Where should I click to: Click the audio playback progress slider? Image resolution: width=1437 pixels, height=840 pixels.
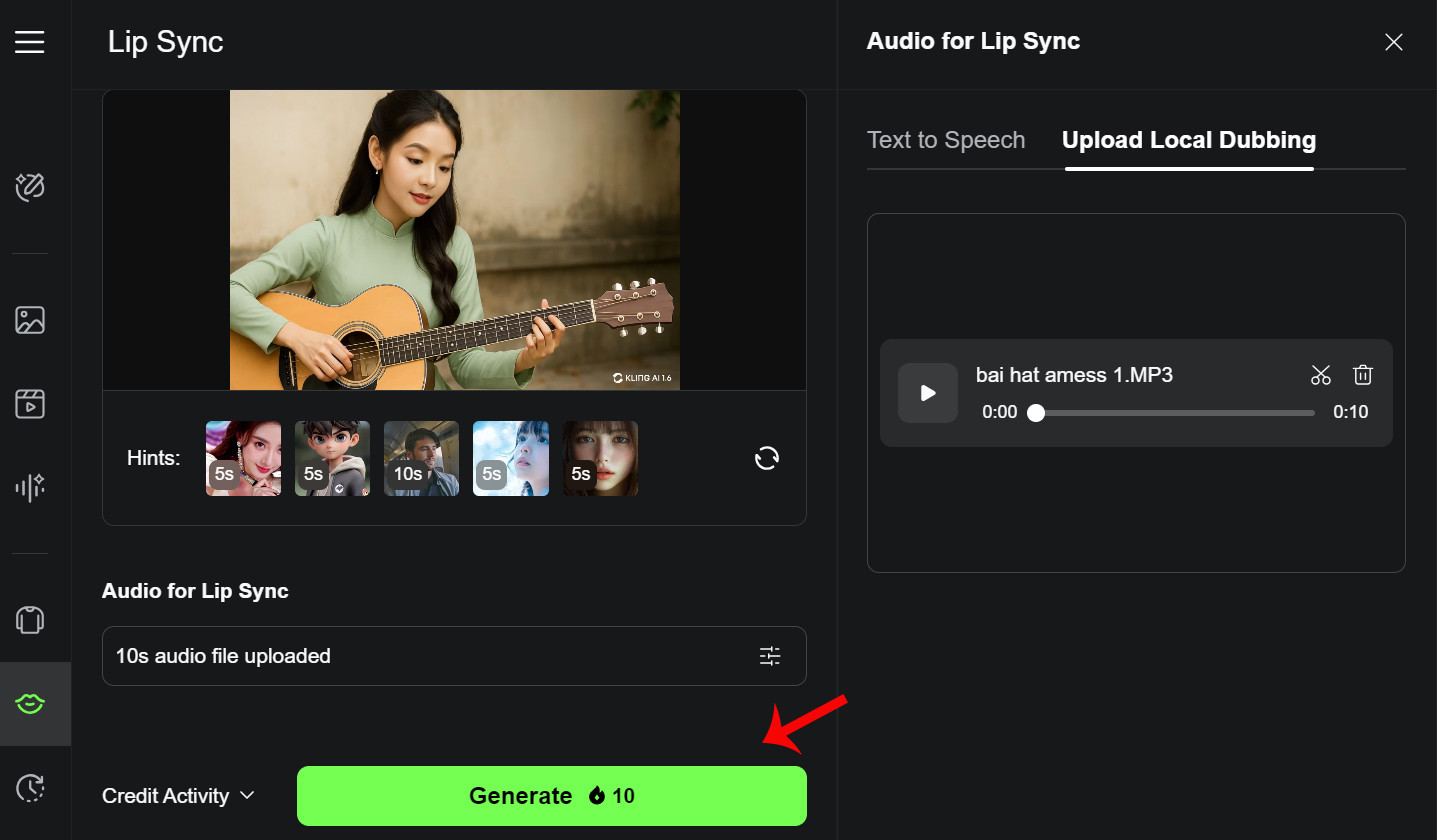coord(1175,412)
